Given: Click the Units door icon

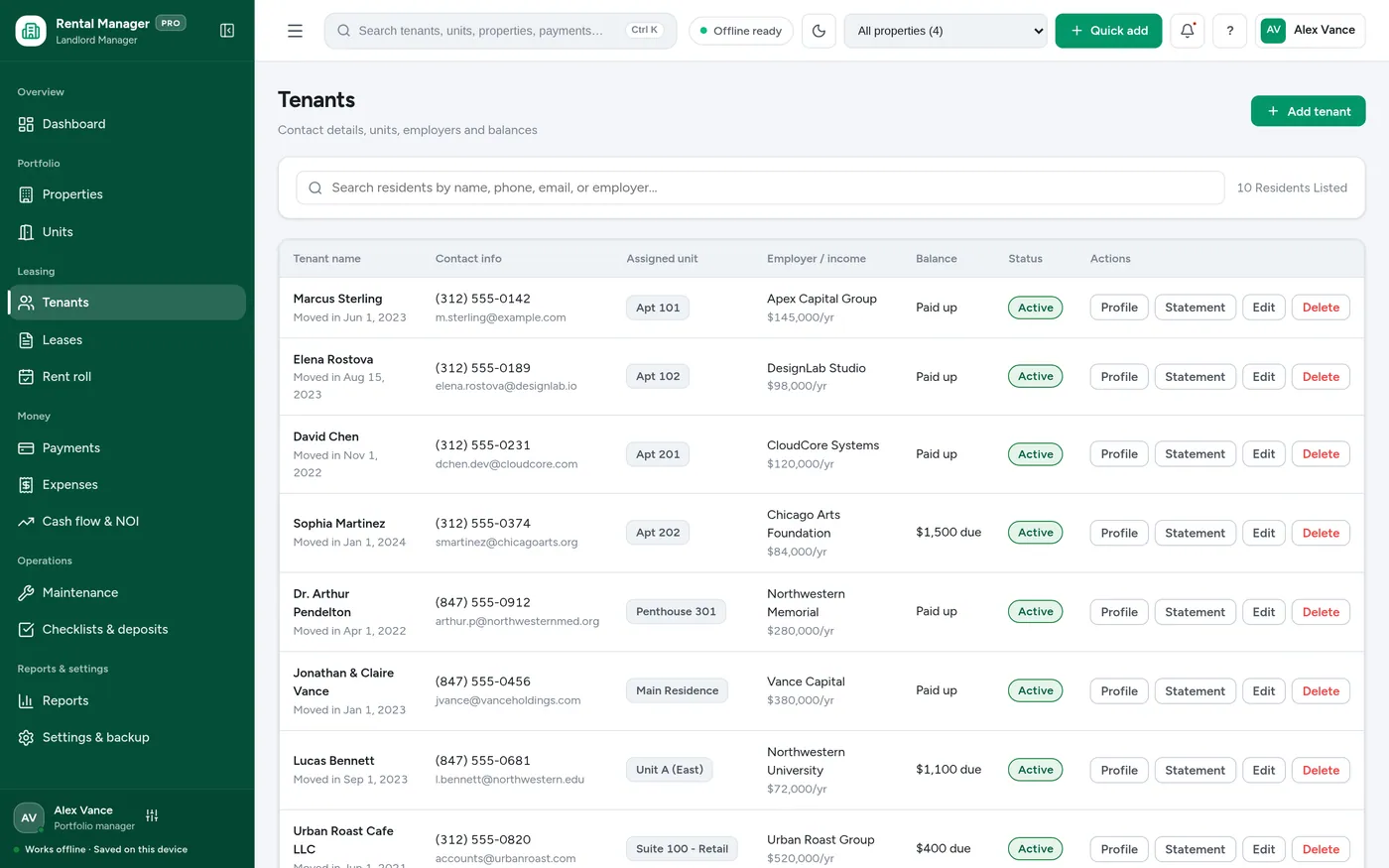Looking at the screenshot, I should tap(26, 232).
